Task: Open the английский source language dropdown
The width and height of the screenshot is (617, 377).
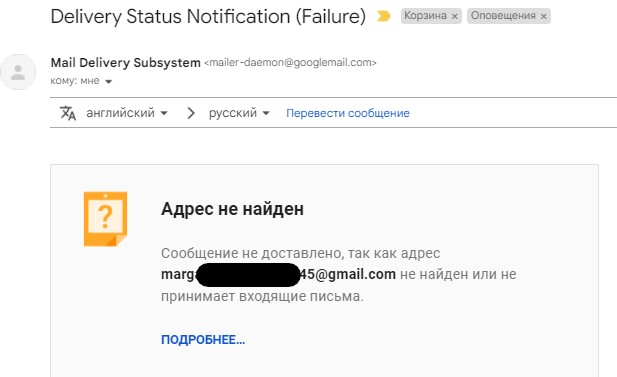Action: (127, 113)
